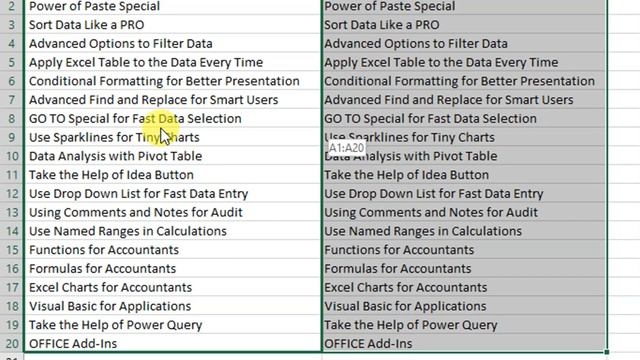Select row 3 header number
Screen dimensions: 640x360
pos(11,25)
